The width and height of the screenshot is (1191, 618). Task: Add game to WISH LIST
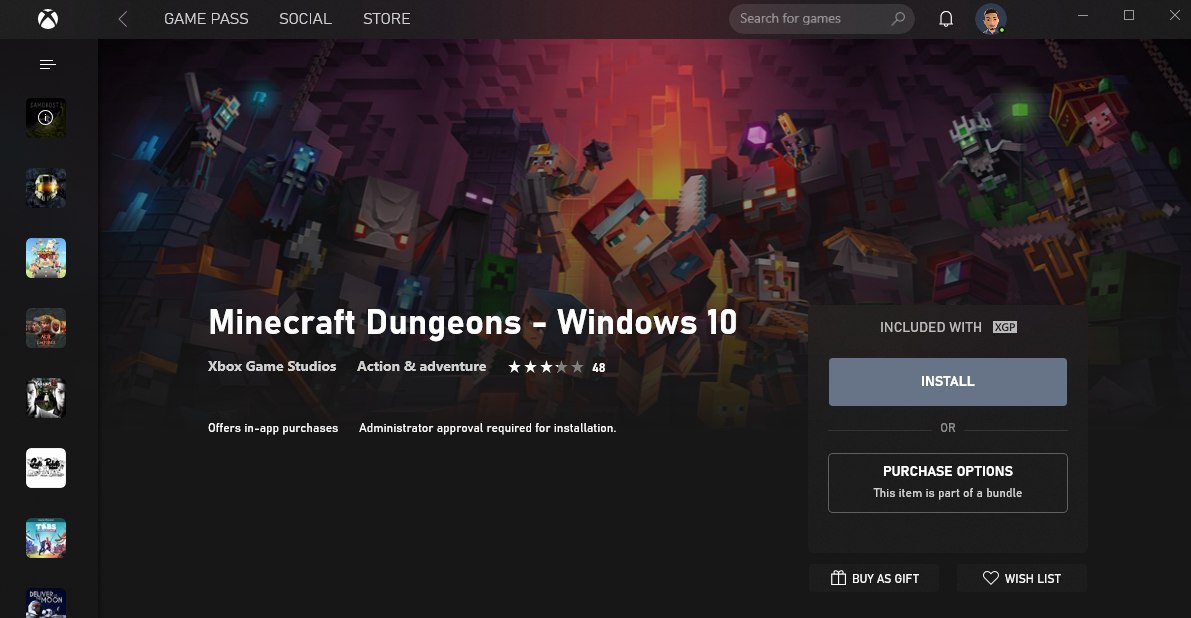point(1022,579)
